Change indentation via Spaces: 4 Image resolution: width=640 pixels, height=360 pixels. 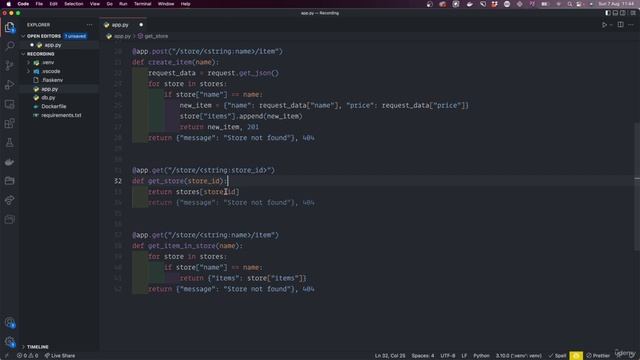pyautogui.click(x=423, y=356)
